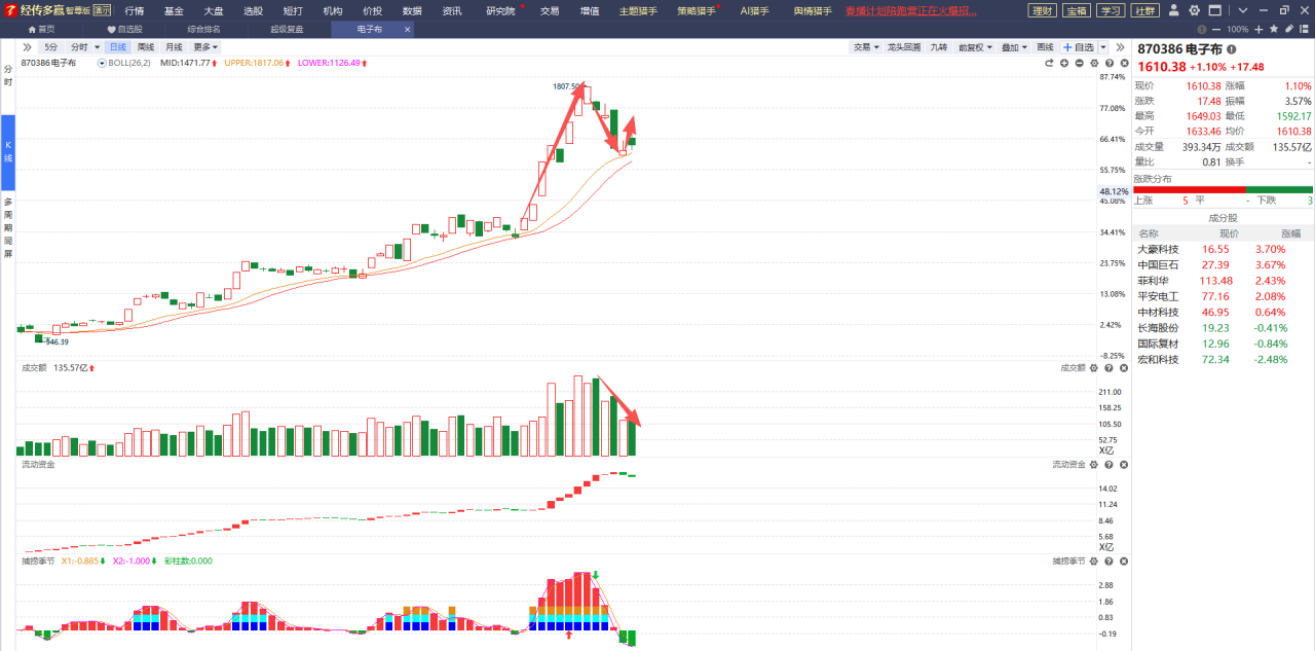
Task: Expand the title bar chevron menu
Action: point(1243,10)
